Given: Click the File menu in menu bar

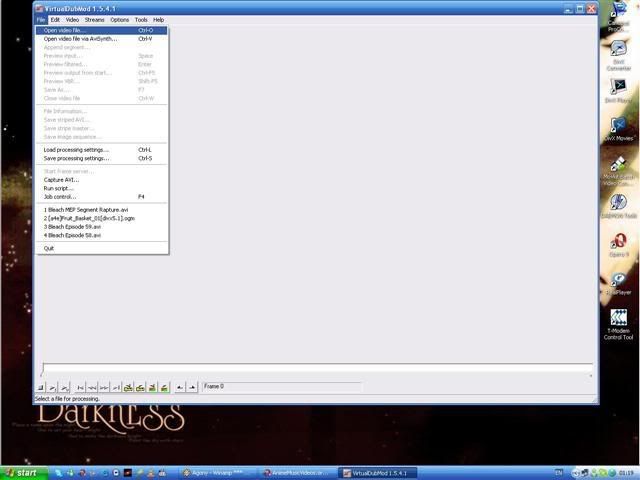Looking at the screenshot, I should click(x=41, y=20).
